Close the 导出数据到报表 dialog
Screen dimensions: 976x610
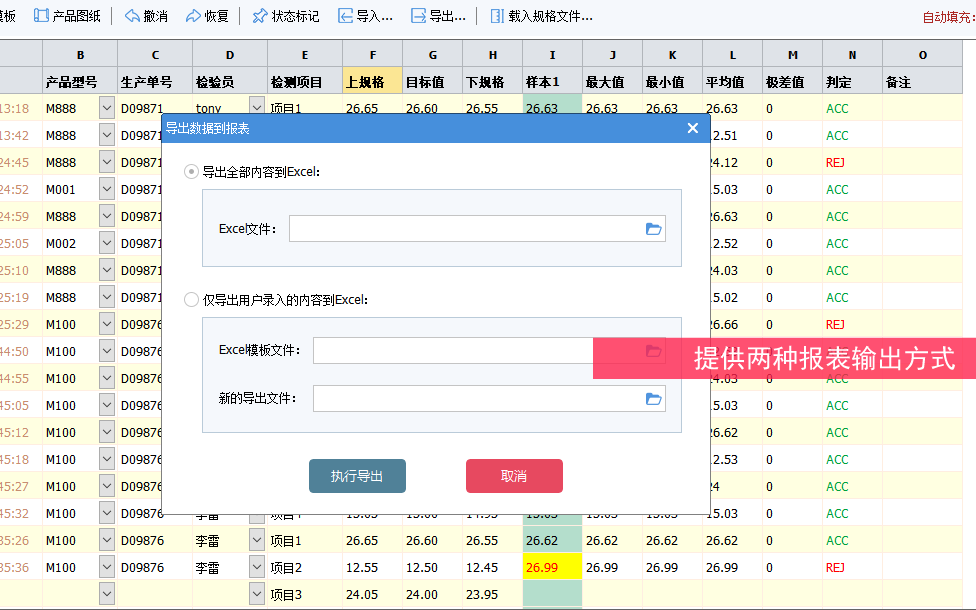[x=692, y=128]
